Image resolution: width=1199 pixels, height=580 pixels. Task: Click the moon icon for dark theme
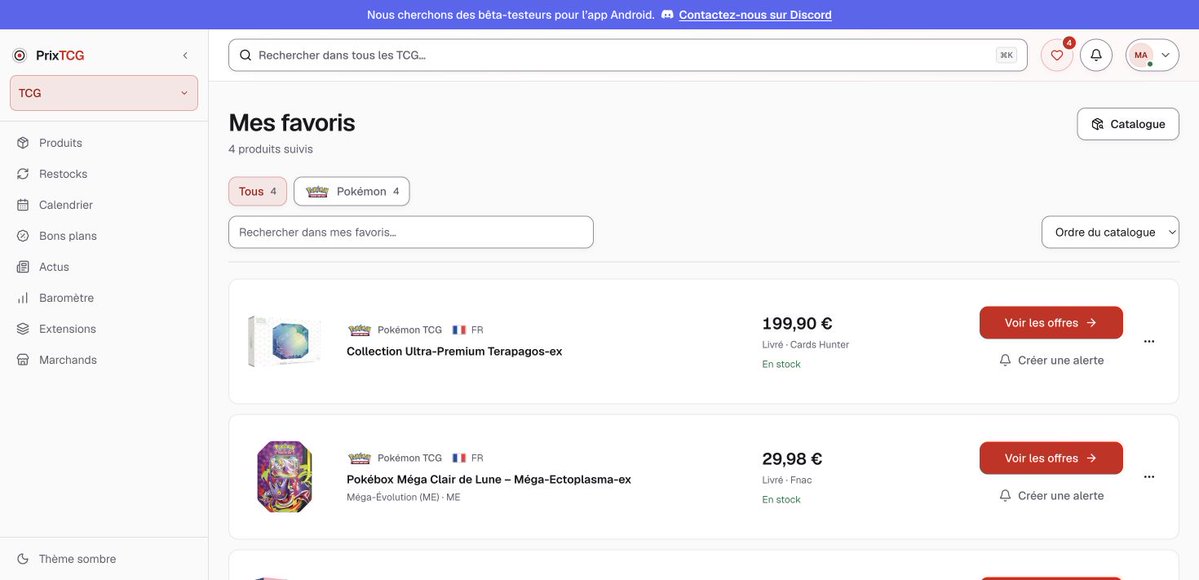tap(23, 559)
